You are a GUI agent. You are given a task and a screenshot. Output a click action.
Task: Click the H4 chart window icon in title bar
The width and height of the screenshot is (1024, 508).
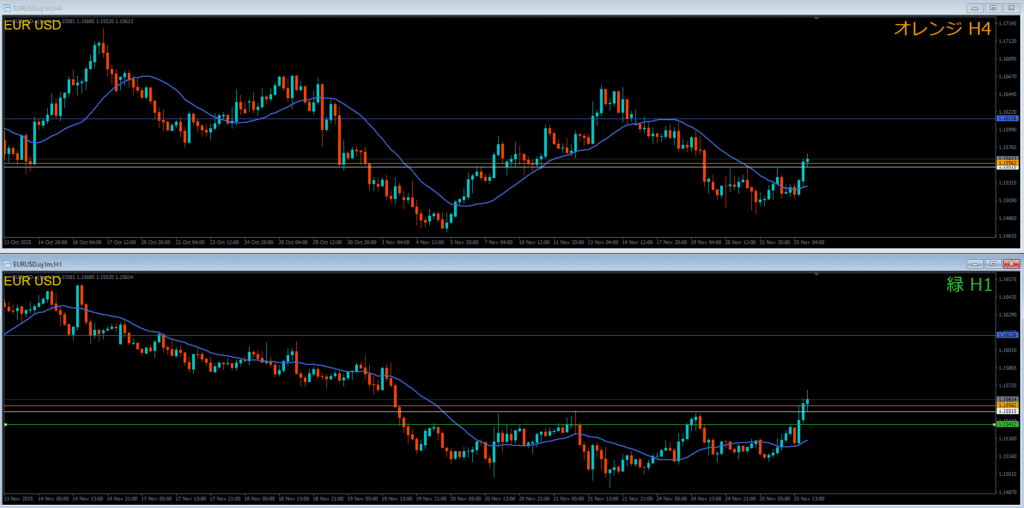(x=8, y=8)
